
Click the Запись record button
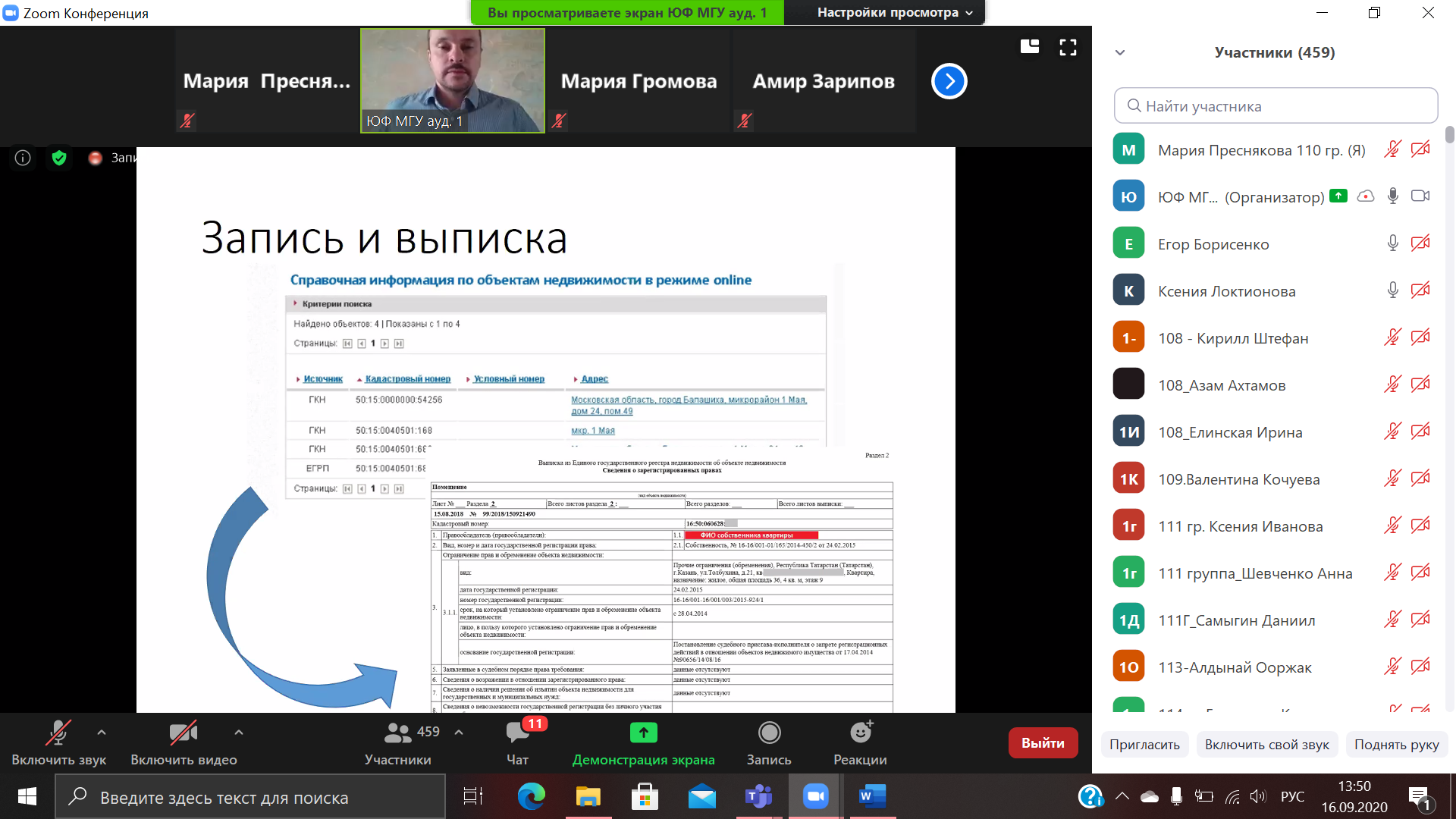[769, 743]
